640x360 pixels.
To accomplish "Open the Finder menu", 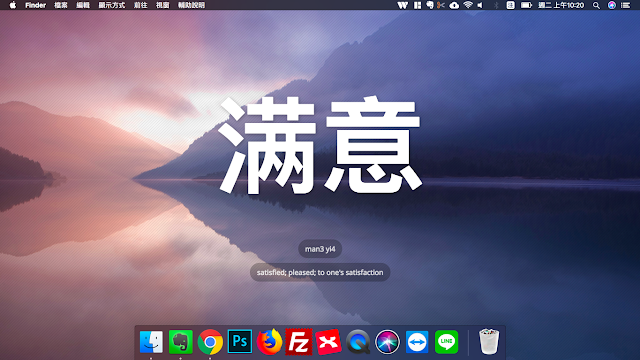I will [36, 5].
